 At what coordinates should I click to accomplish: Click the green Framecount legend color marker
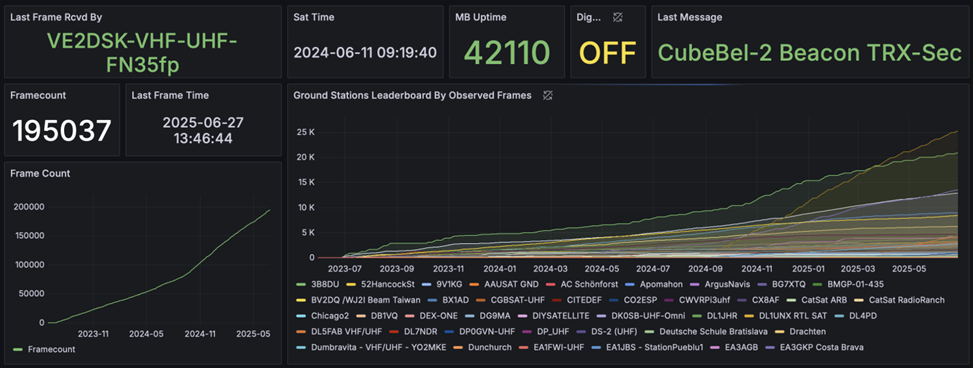[x=18, y=349]
